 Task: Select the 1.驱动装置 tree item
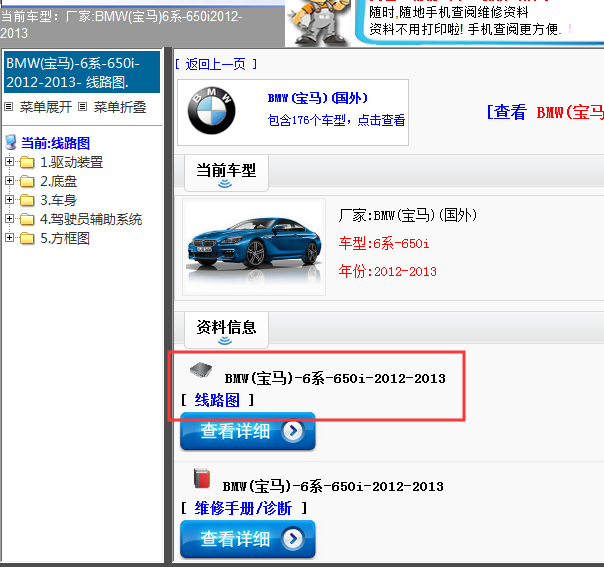click(x=72, y=162)
